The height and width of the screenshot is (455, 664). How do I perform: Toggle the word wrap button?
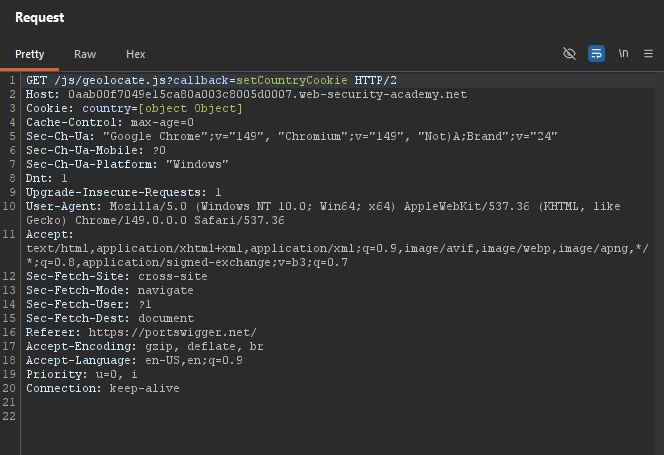click(596, 54)
